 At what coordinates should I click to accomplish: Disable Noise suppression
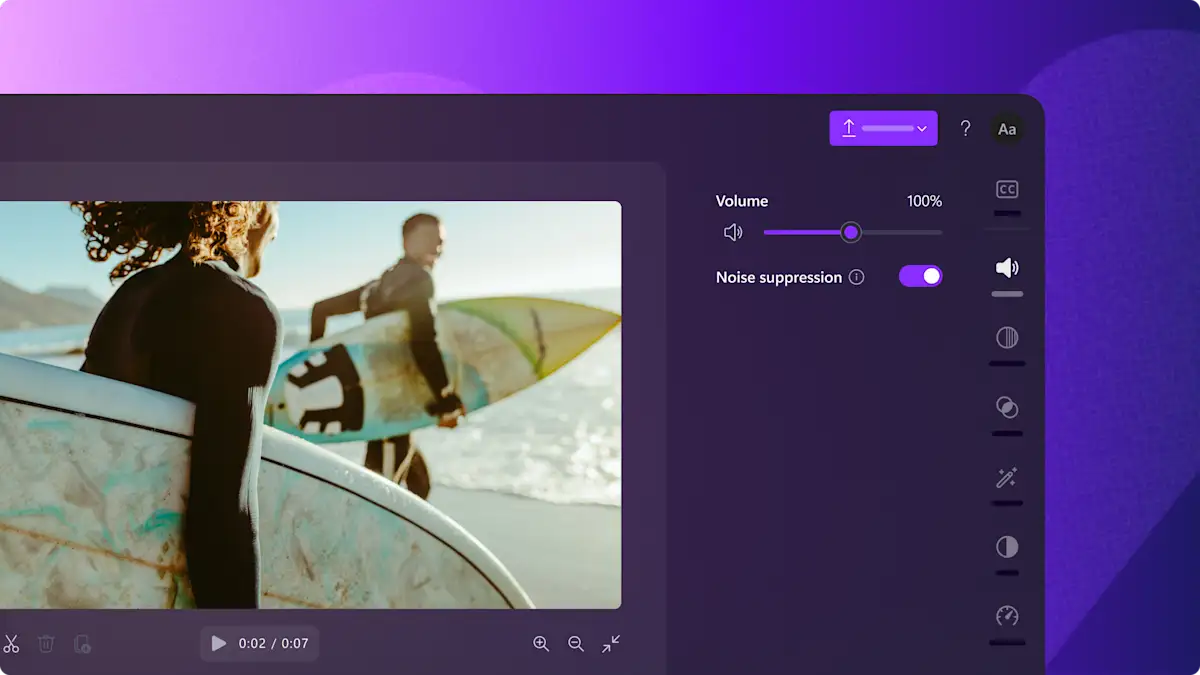click(x=920, y=276)
